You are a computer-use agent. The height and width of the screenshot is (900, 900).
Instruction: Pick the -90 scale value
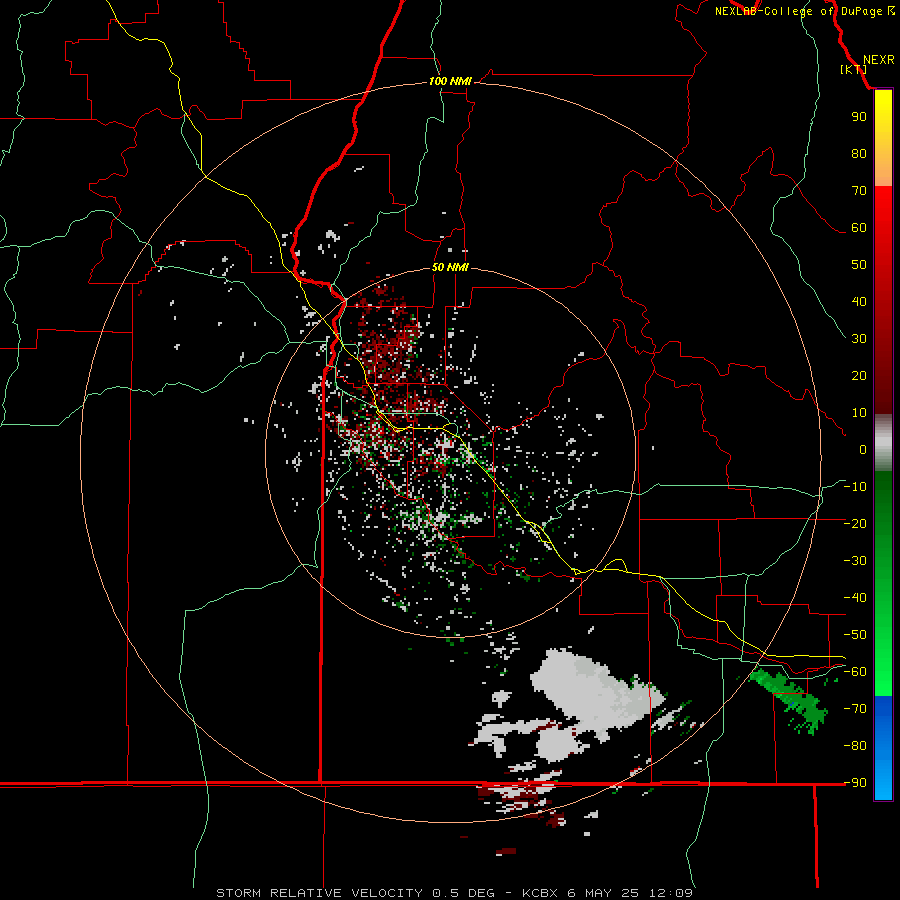tap(855, 783)
